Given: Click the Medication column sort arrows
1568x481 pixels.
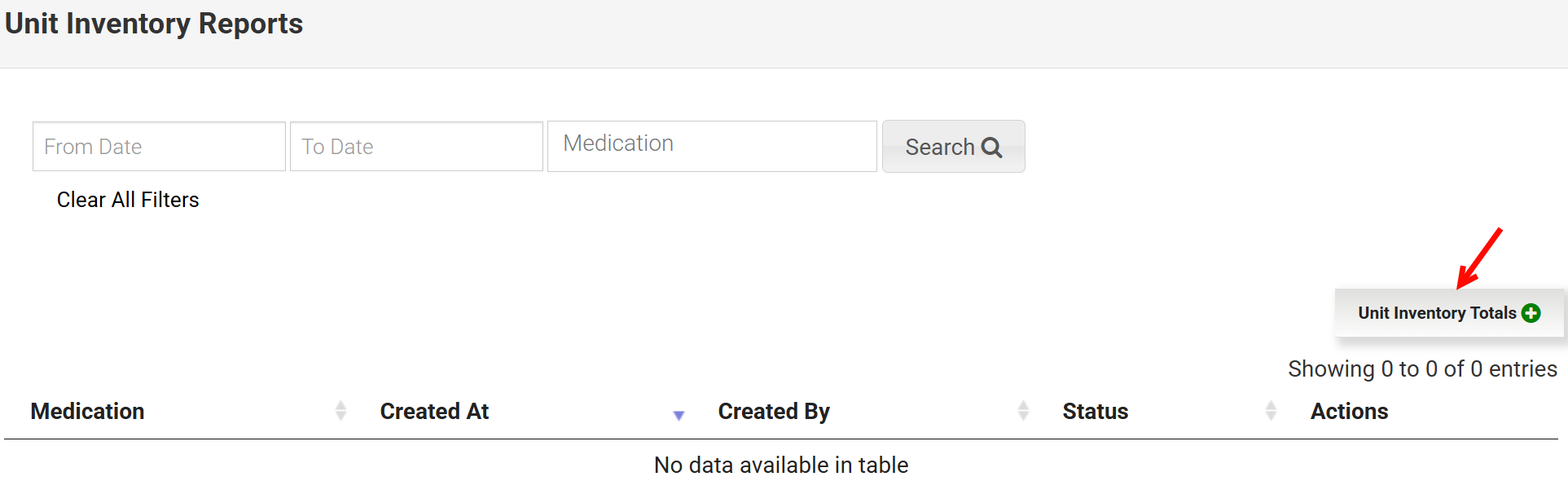Looking at the screenshot, I should 340,411.
